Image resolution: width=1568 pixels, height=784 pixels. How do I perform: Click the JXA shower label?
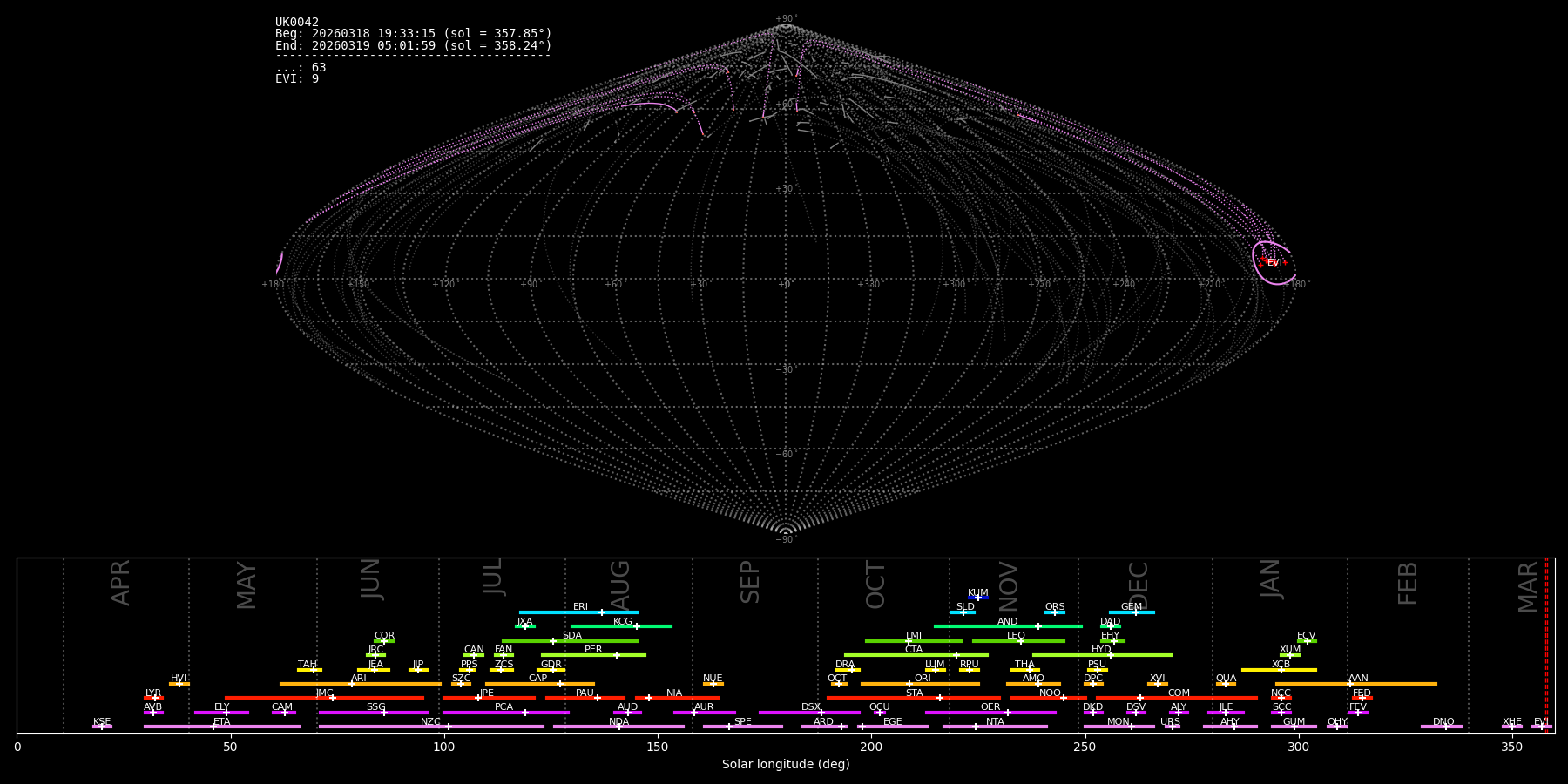524,622
